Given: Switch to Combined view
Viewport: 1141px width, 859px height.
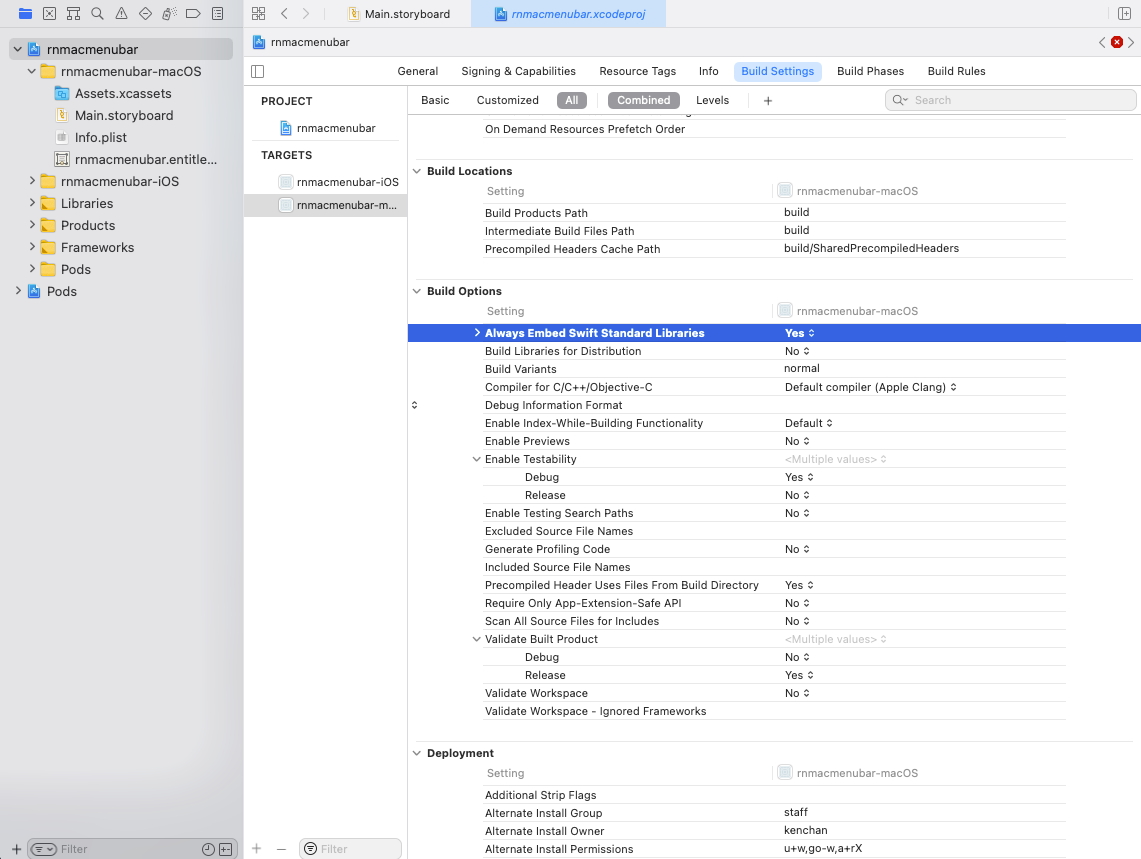Looking at the screenshot, I should click(x=644, y=100).
